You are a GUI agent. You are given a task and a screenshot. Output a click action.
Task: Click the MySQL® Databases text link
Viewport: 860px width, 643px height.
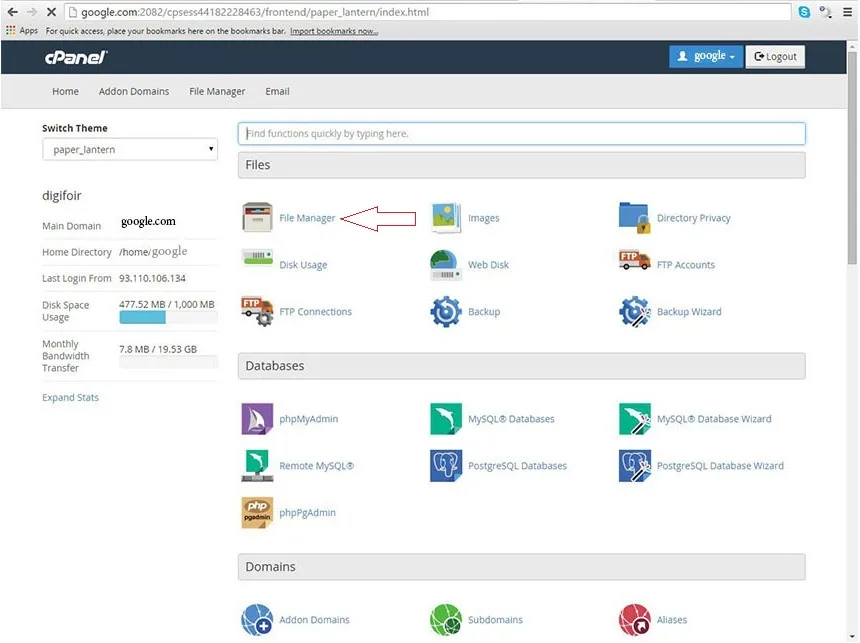511,419
